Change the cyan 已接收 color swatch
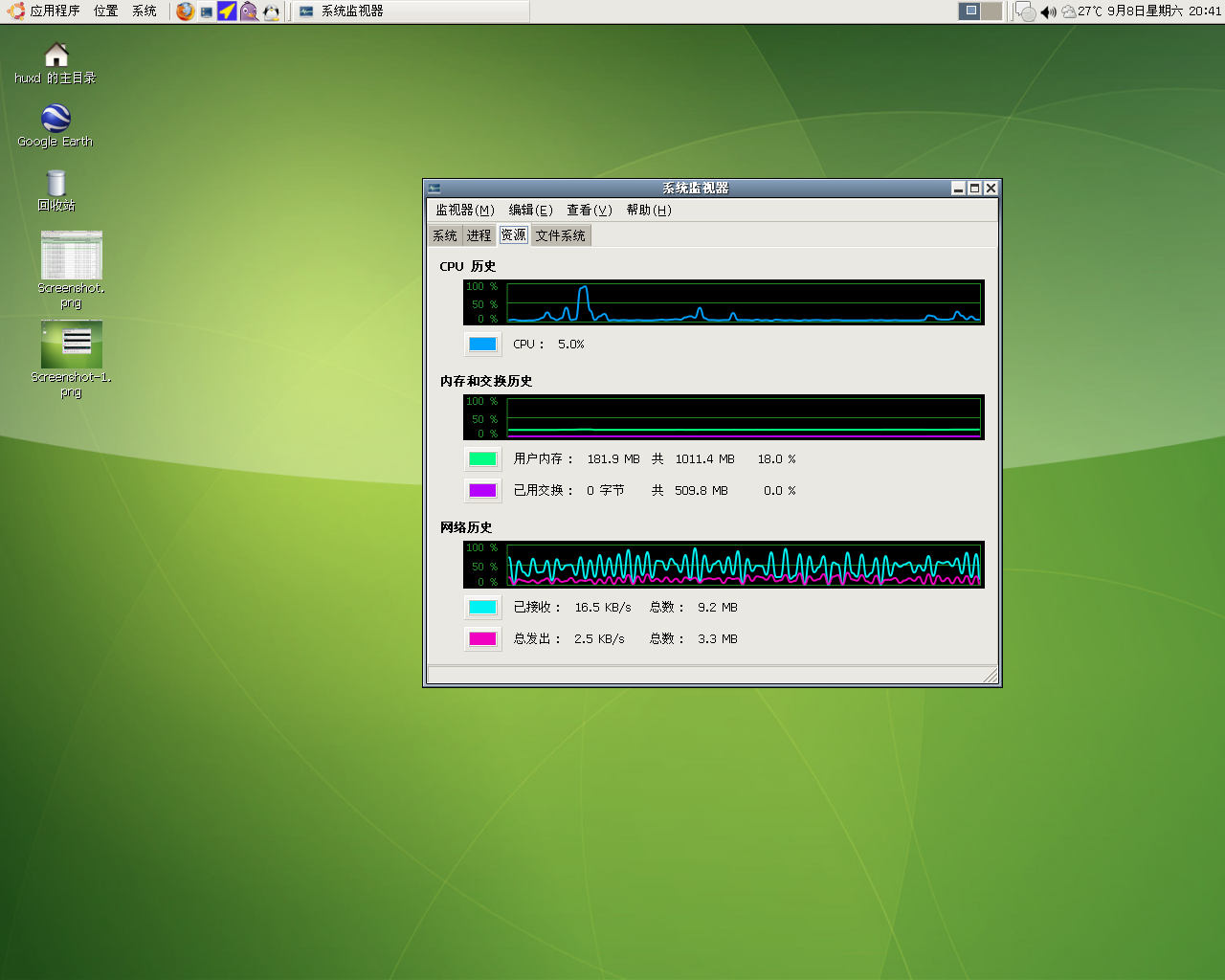 pyautogui.click(x=482, y=607)
